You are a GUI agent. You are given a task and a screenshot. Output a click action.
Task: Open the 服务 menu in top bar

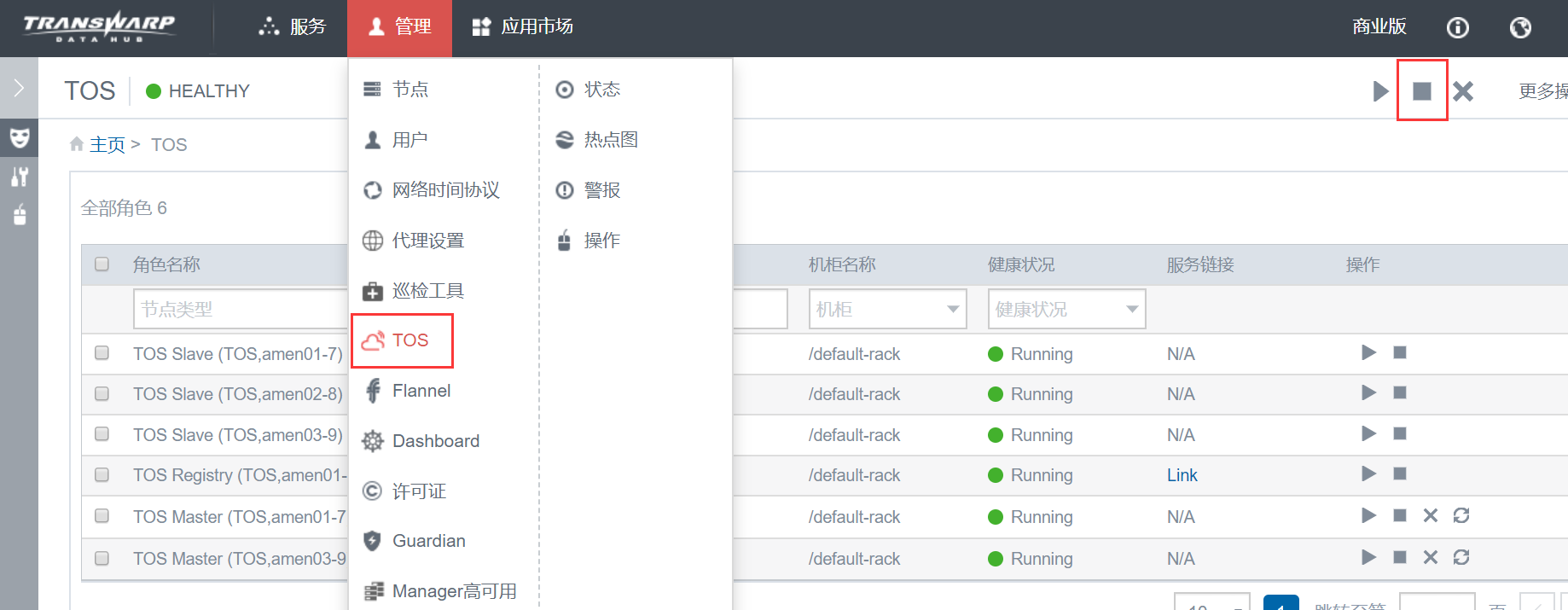(293, 27)
